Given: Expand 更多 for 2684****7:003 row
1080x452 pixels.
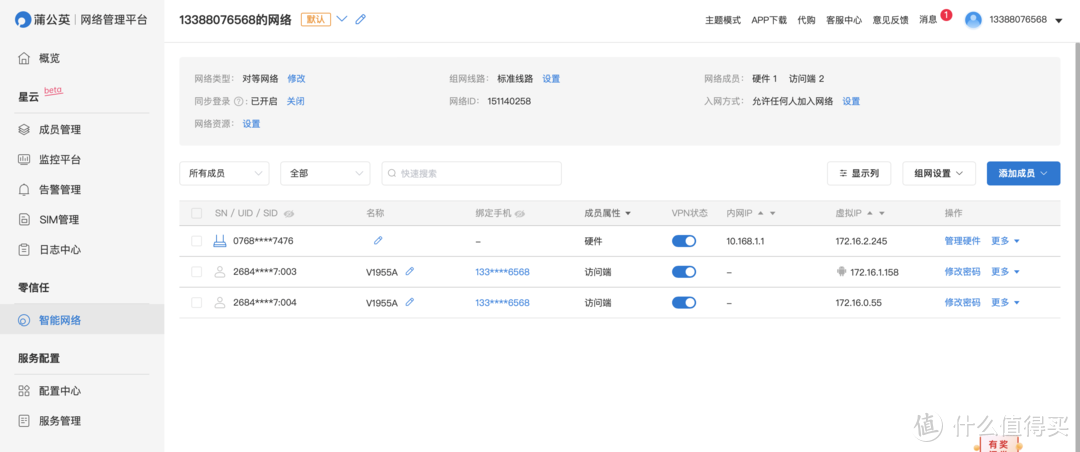Looking at the screenshot, I should pyautogui.click(x=1005, y=271).
